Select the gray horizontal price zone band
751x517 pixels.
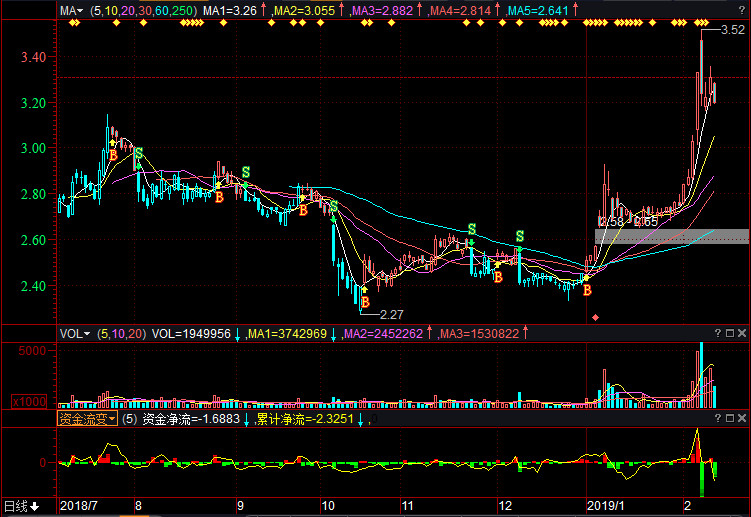[671, 236]
